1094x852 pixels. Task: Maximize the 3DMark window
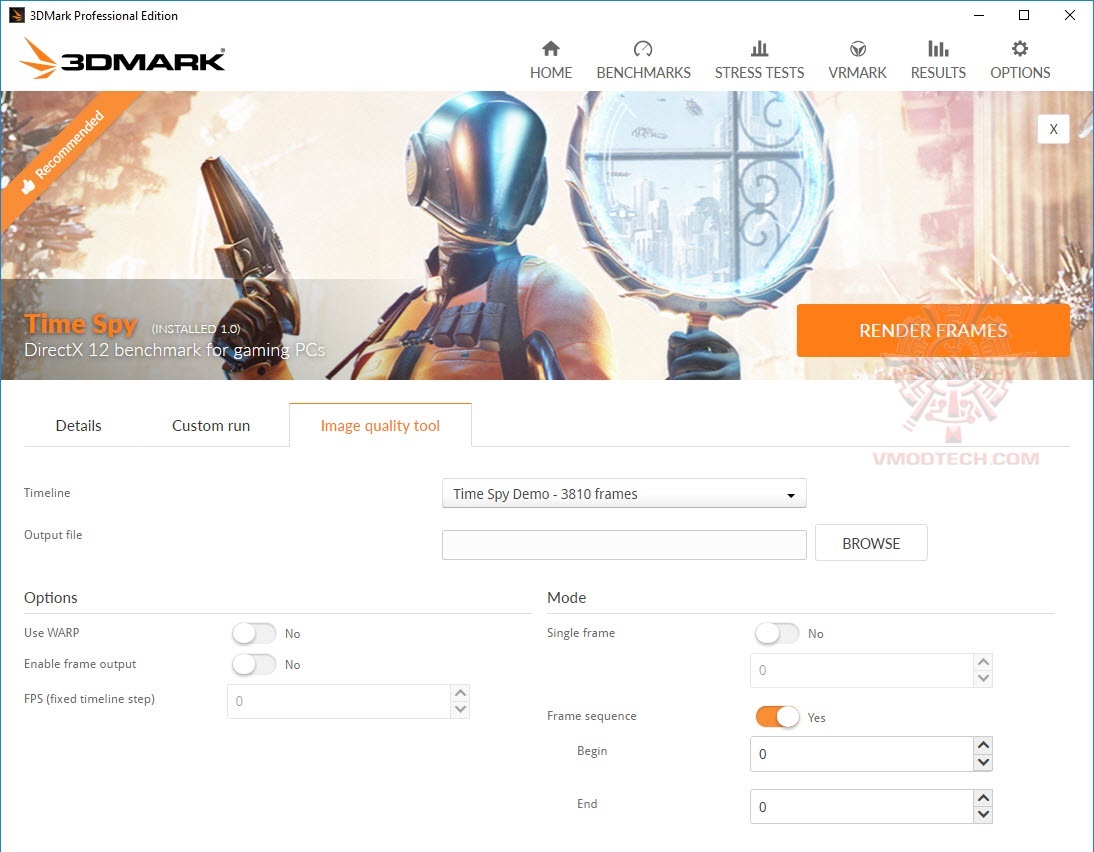[1024, 15]
